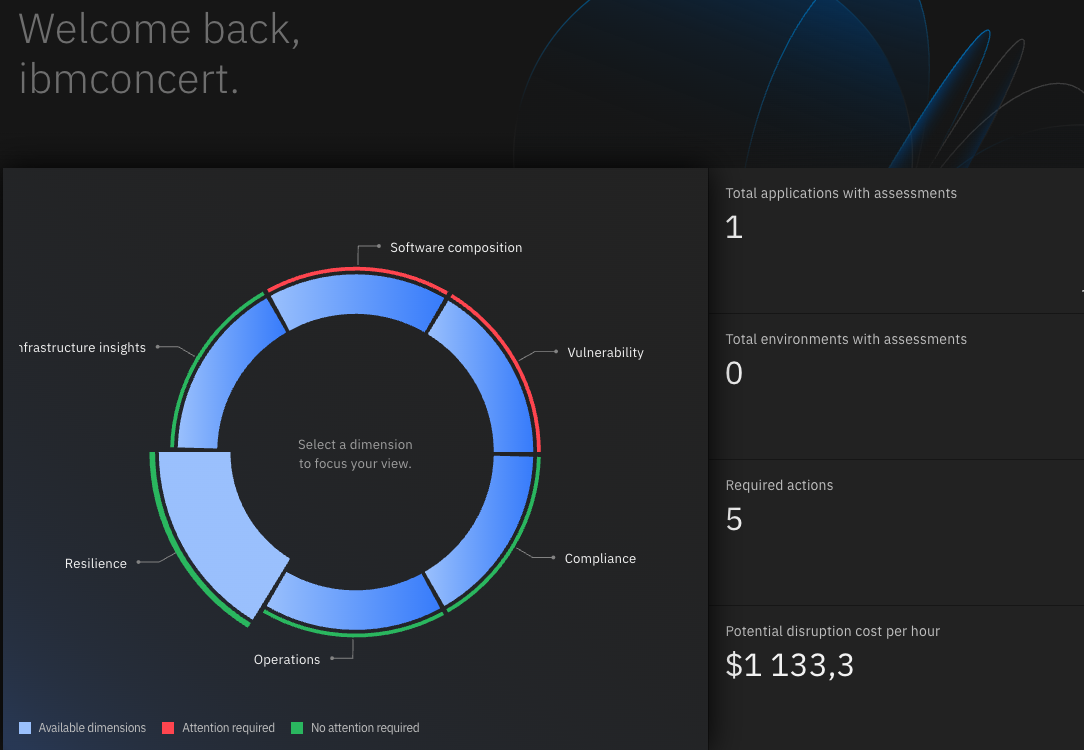Image resolution: width=1084 pixels, height=750 pixels.
Task: Click the Resilience chart label
Action: tap(95, 563)
